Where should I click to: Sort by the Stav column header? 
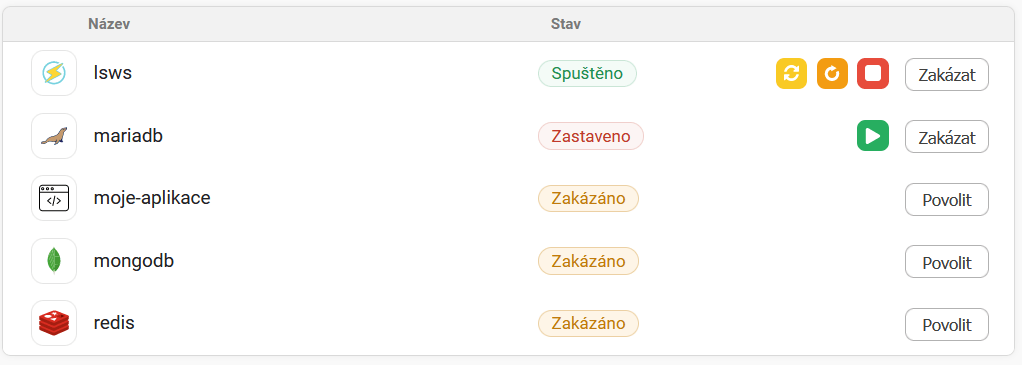tap(566, 24)
